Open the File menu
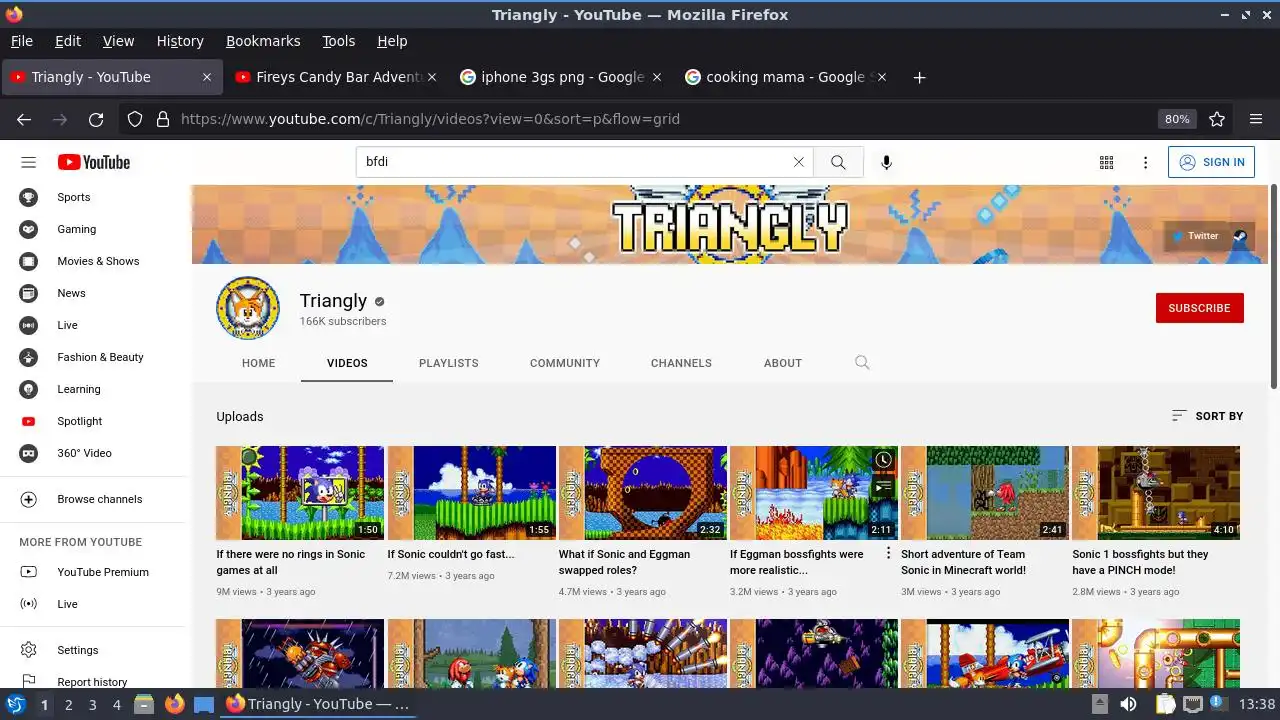1280x720 pixels. [x=21, y=41]
